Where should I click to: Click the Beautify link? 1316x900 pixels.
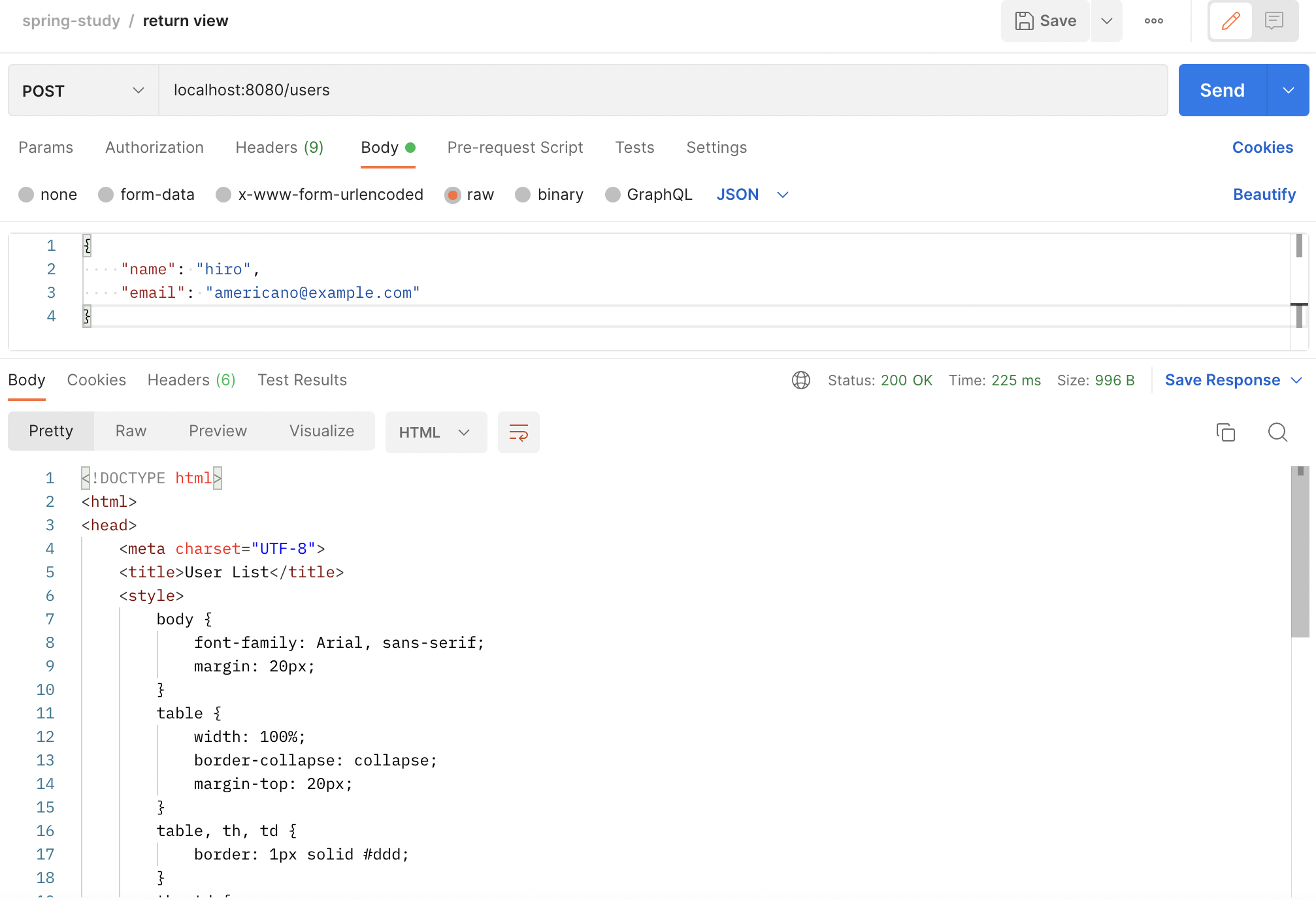[1264, 195]
